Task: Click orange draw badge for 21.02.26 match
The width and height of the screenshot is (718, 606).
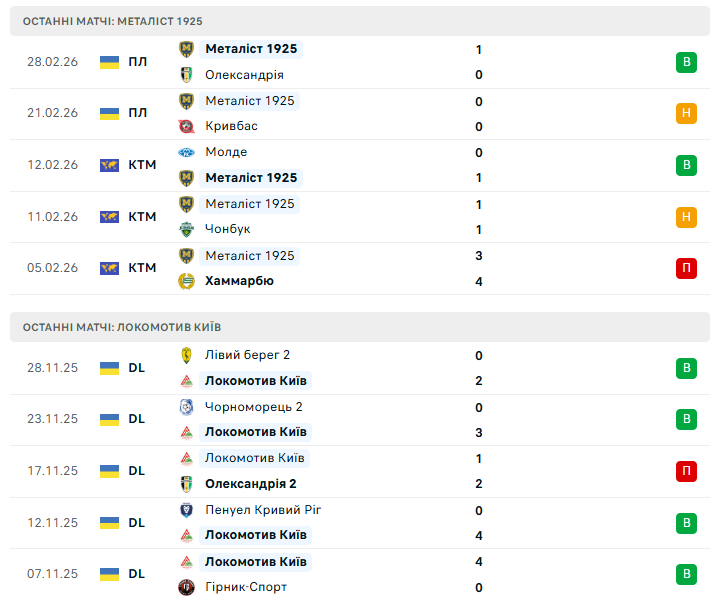Action: coord(686,113)
